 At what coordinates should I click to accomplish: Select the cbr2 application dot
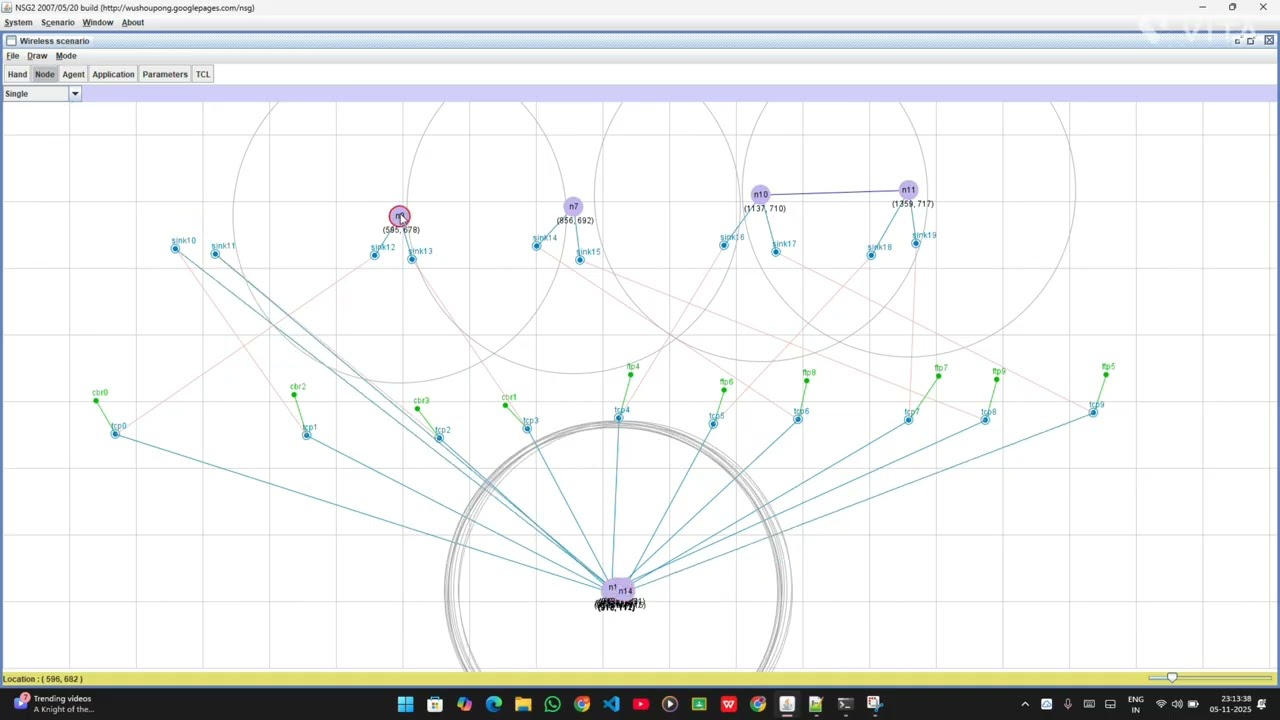coord(294,395)
